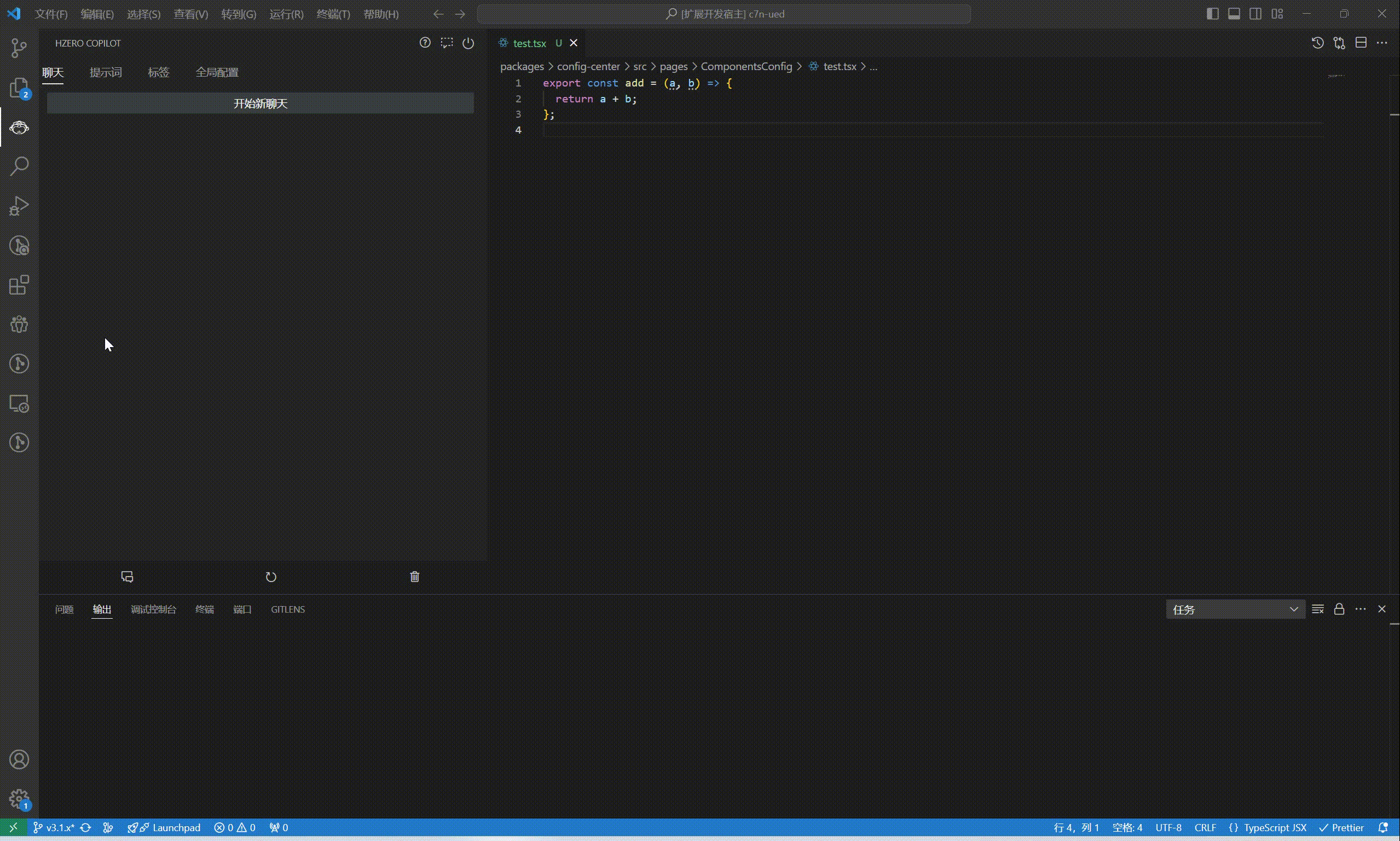The width and height of the screenshot is (1400, 841).
Task: Switch to the 问题 panel tab
Action: pyautogui.click(x=65, y=610)
